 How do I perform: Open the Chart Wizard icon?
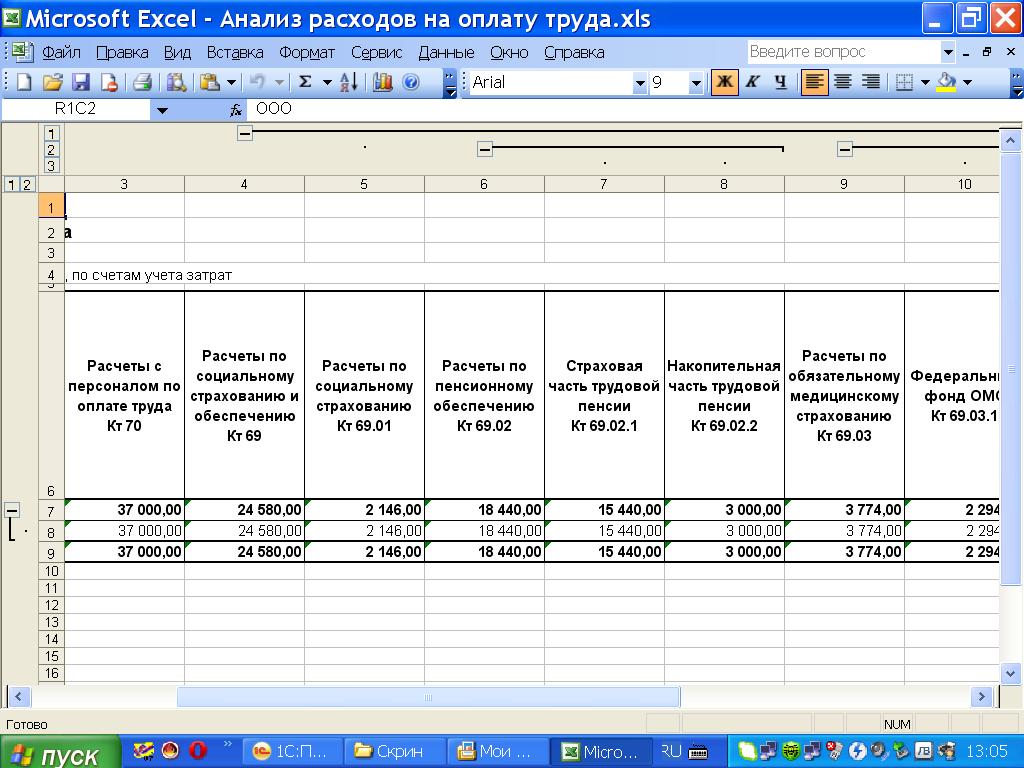382,83
